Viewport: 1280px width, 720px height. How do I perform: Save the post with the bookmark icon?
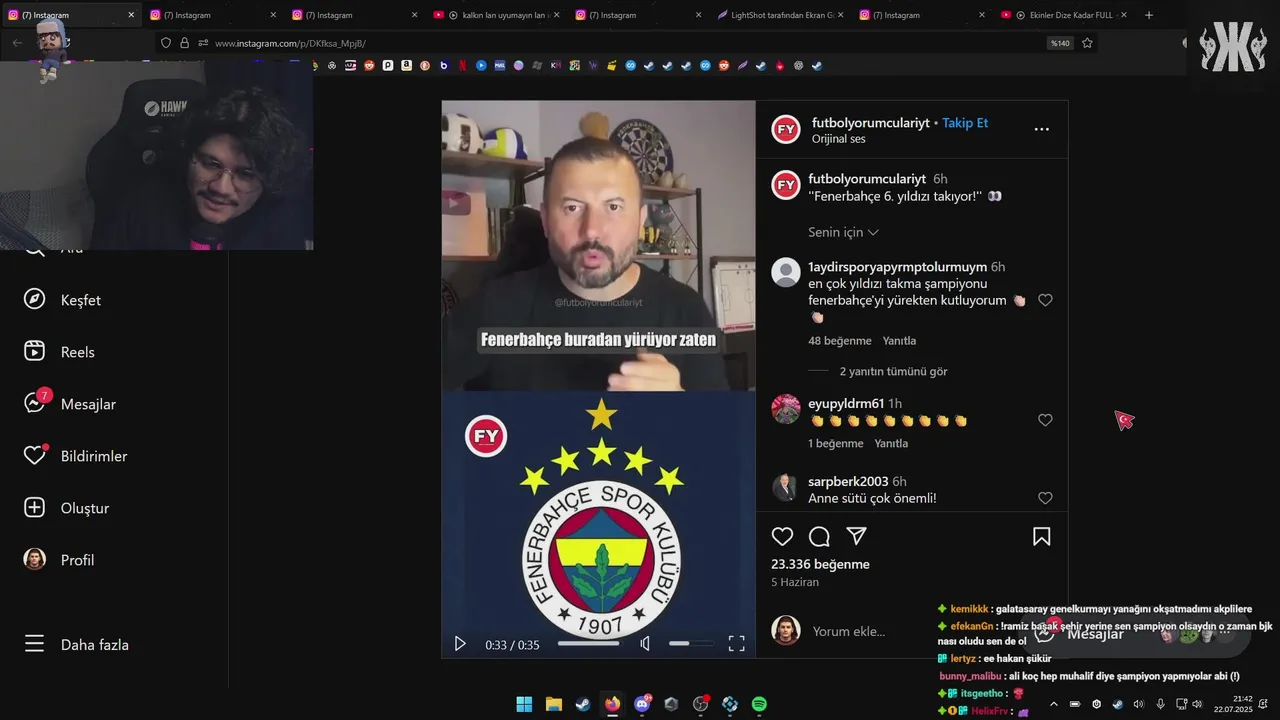pyautogui.click(x=1041, y=537)
